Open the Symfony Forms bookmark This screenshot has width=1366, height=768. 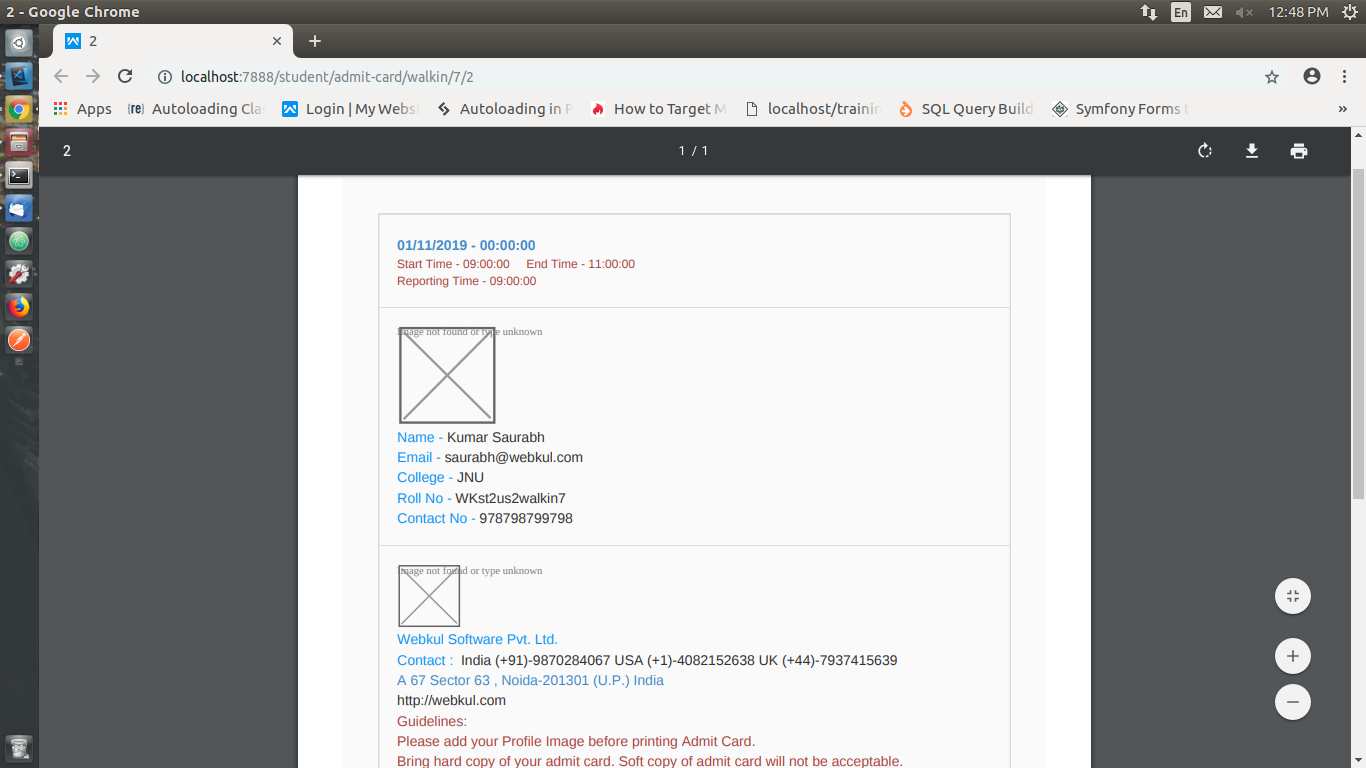pyautogui.click(x=1118, y=109)
